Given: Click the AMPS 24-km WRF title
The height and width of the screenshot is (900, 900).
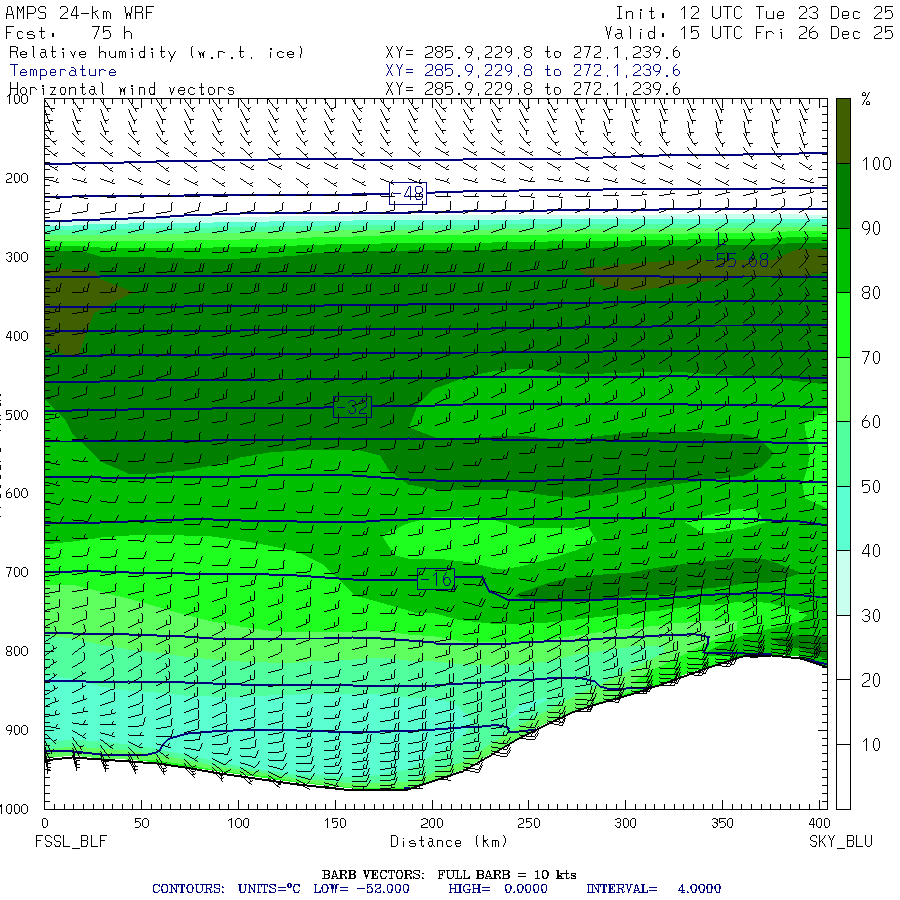Looking at the screenshot, I should tap(80, 14).
